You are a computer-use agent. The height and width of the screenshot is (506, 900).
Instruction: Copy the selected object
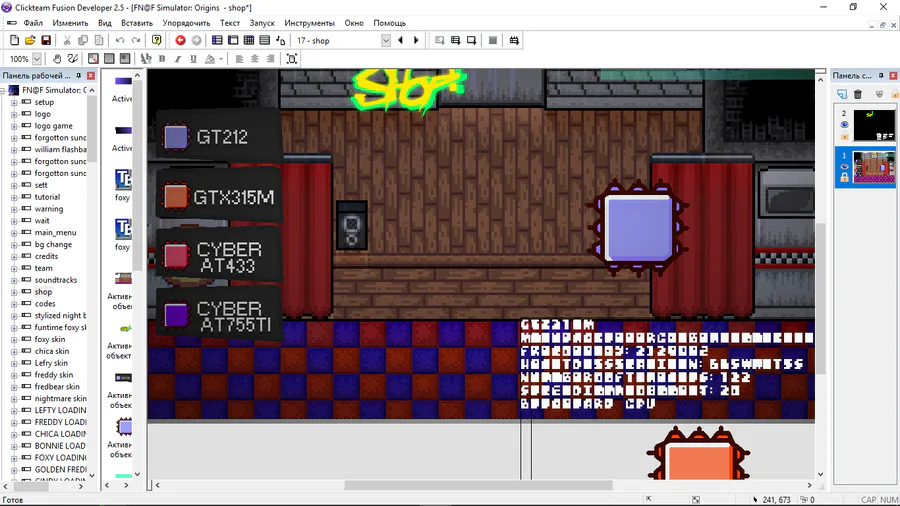click(83, 40)
